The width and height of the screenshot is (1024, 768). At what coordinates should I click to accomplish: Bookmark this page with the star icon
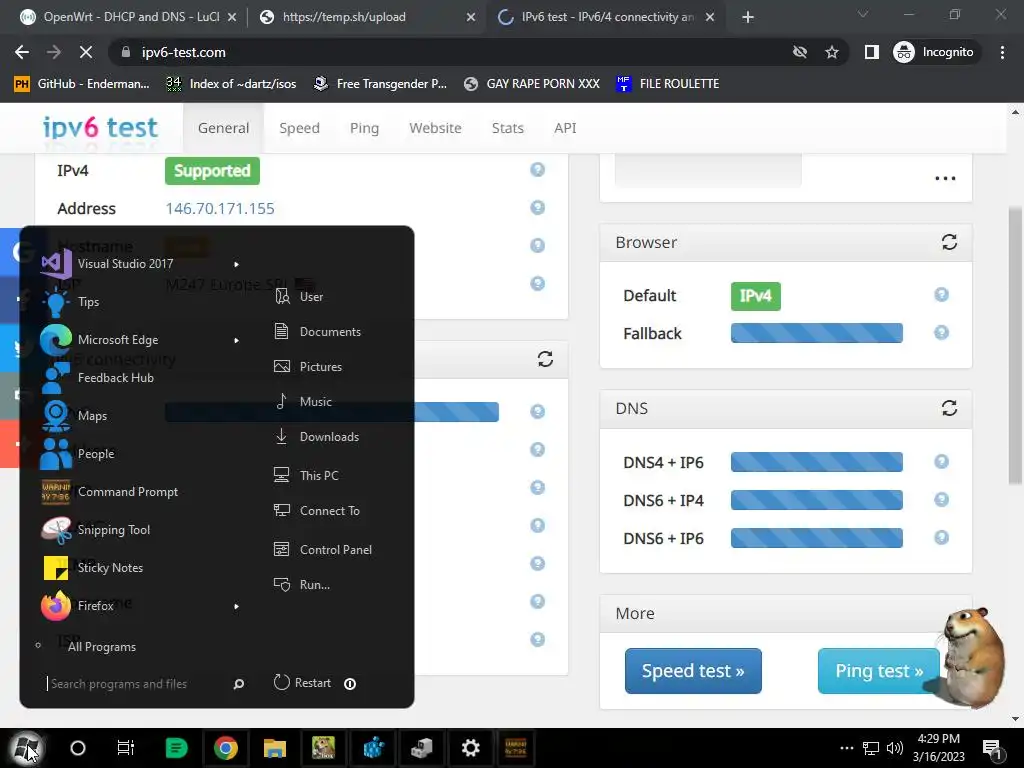pos(831,52)
